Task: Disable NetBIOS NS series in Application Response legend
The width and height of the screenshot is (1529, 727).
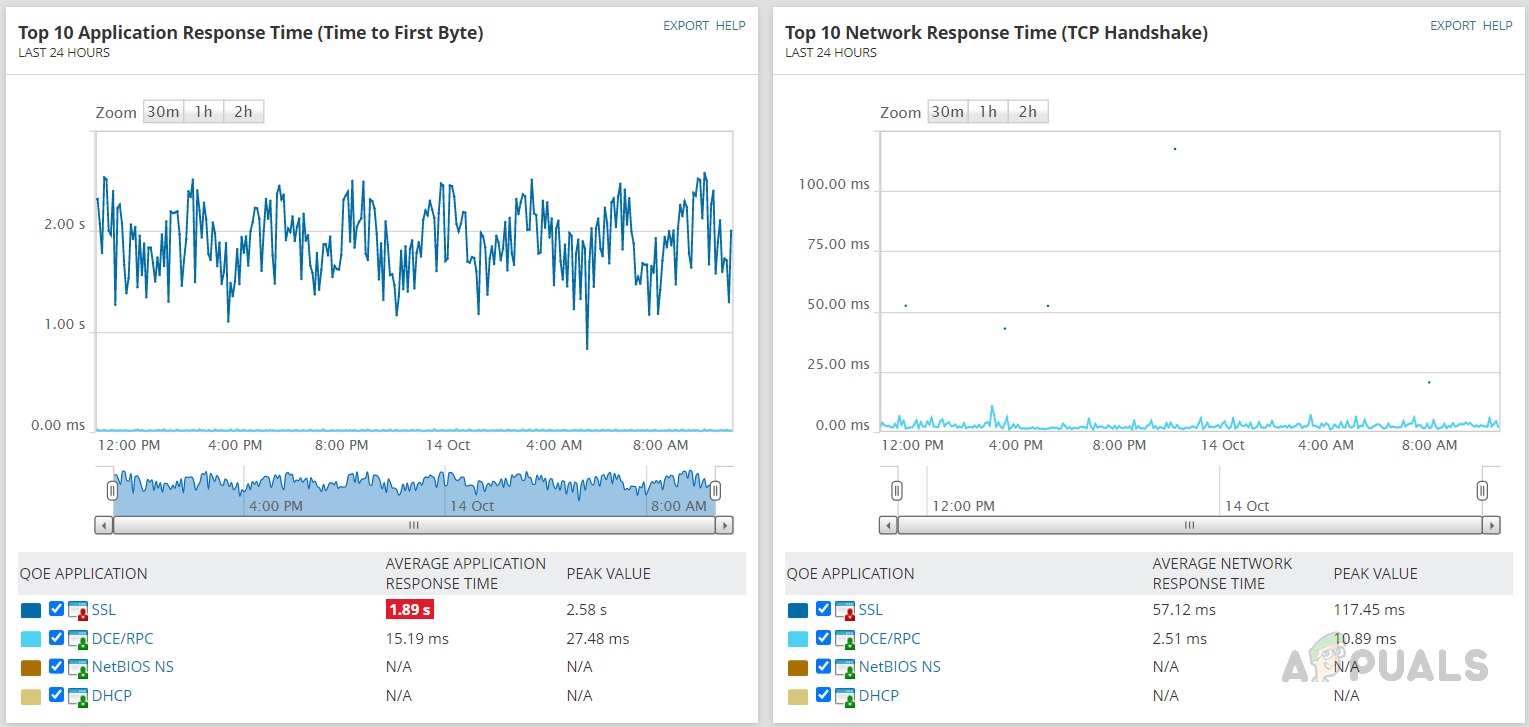Action: tap(56, 666)
